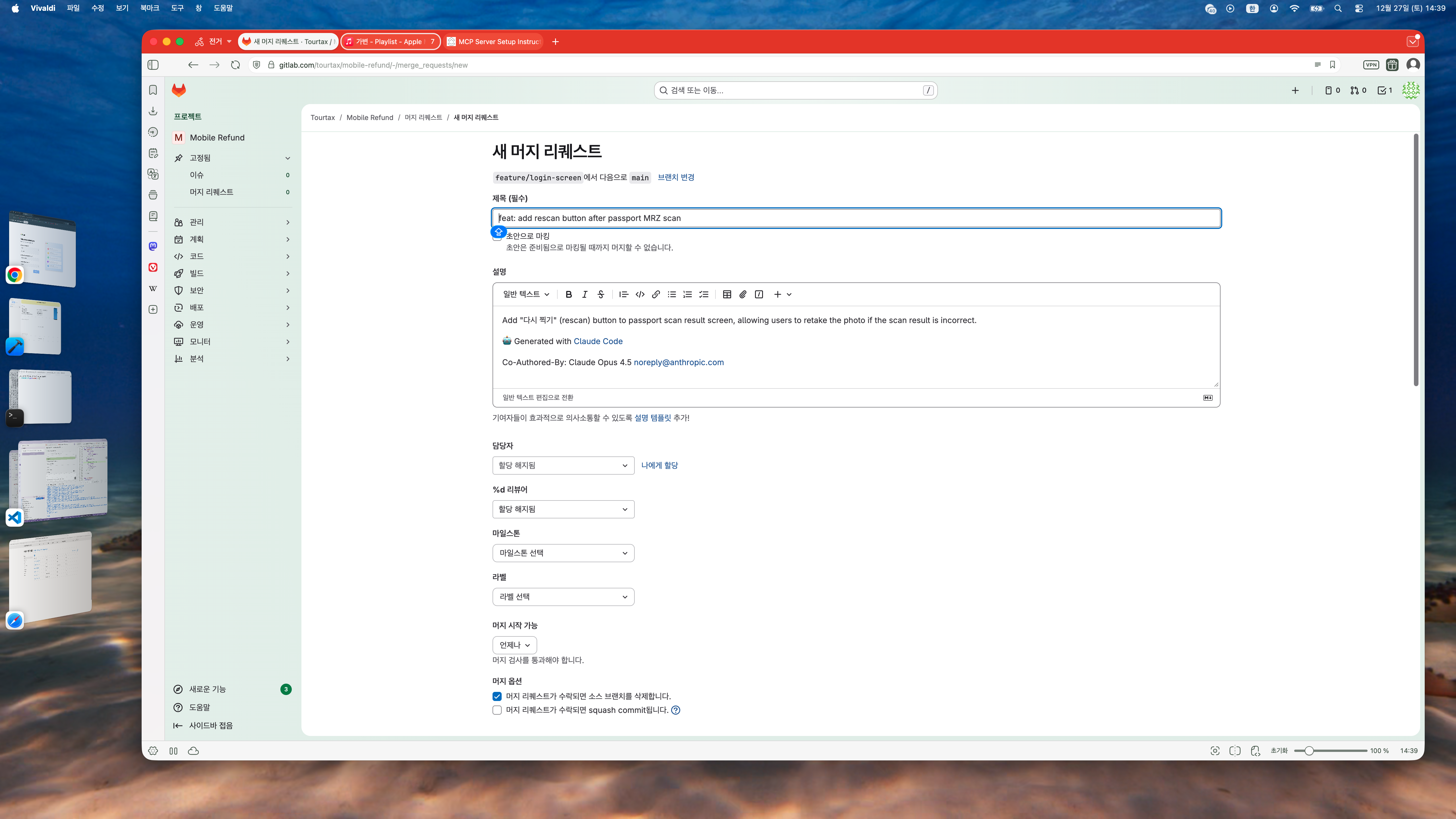Expand the 관리 sidebar section
This screenshot has height=819, width=1456.
(232, 222)
